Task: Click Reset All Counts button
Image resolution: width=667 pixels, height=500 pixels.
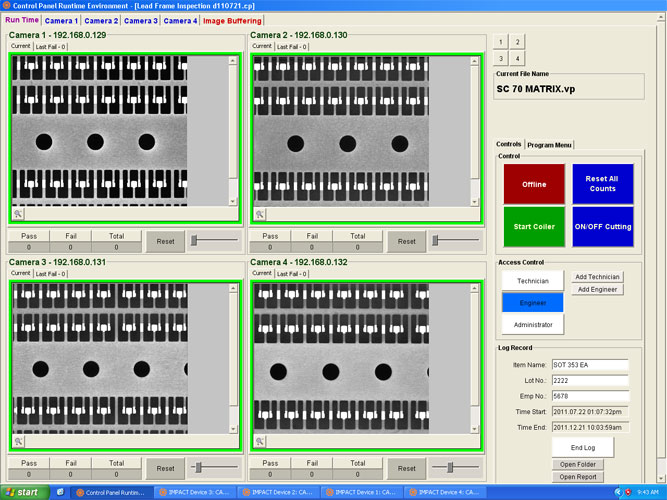Action: click(x=603, y=184)
